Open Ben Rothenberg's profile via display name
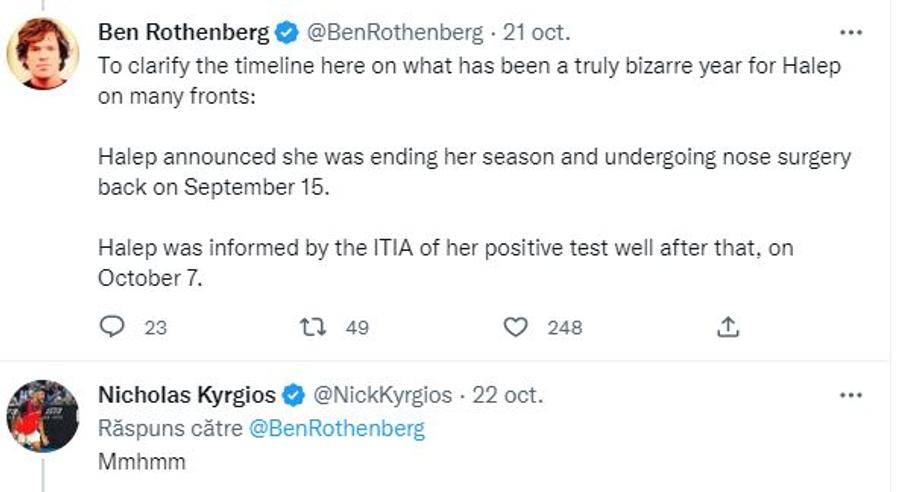Screen dimensions: 900x492 (184, 32)
